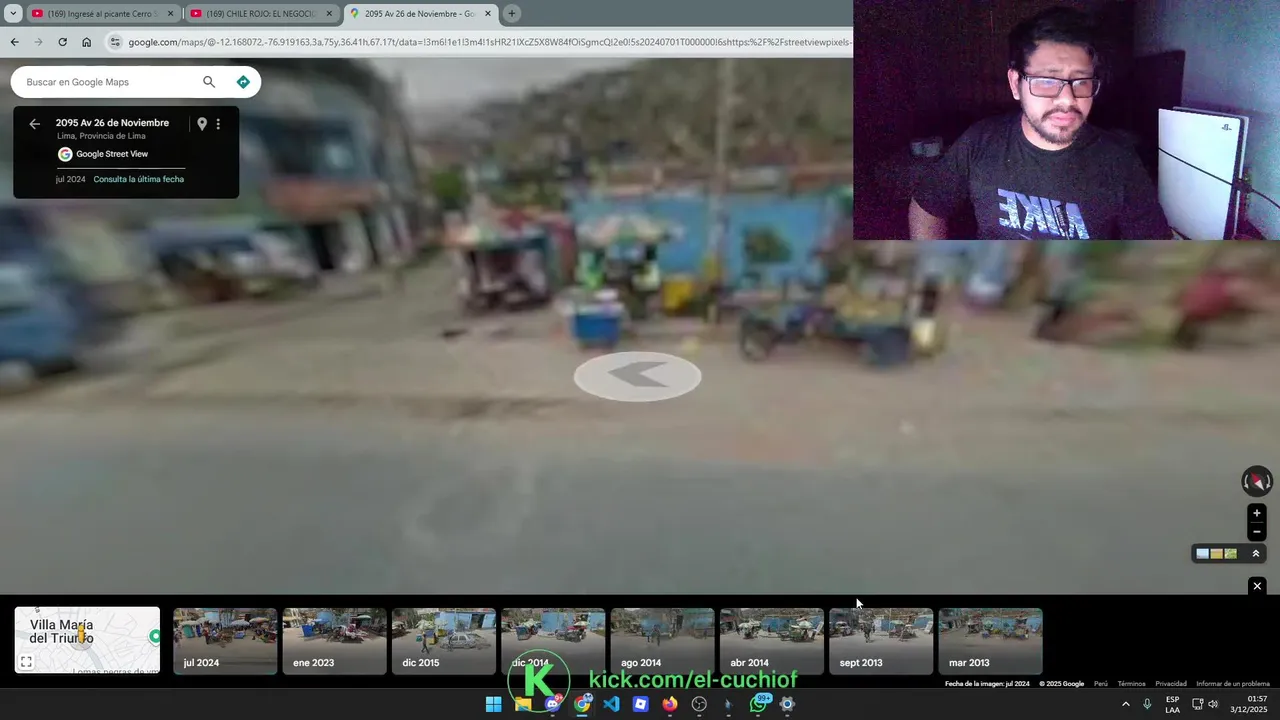
Task: Click the location pin icon in info card
Action: tap(202, 124)
